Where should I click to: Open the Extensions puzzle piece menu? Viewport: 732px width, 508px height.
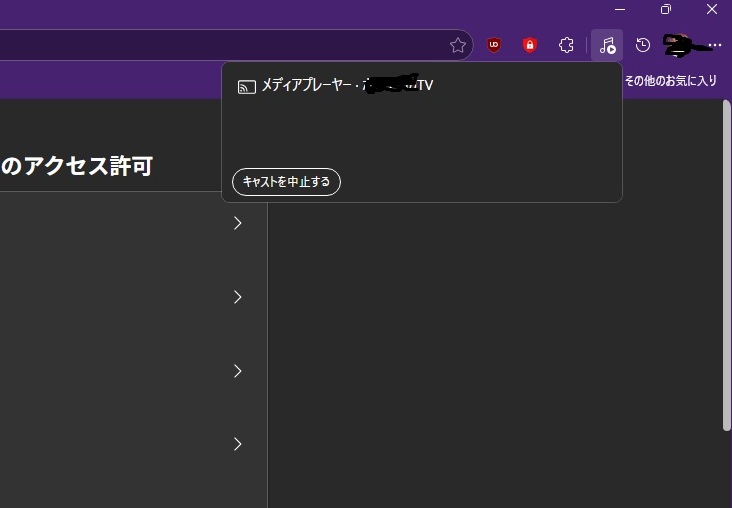coord(566,45)
